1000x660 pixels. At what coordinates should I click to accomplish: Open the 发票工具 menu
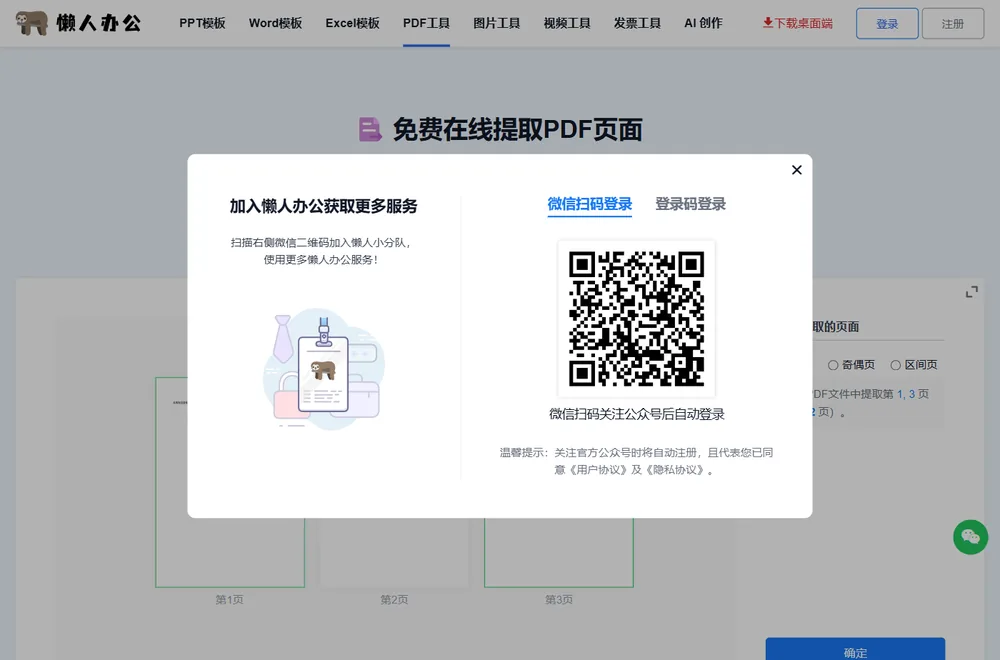[x=637, y=24]
